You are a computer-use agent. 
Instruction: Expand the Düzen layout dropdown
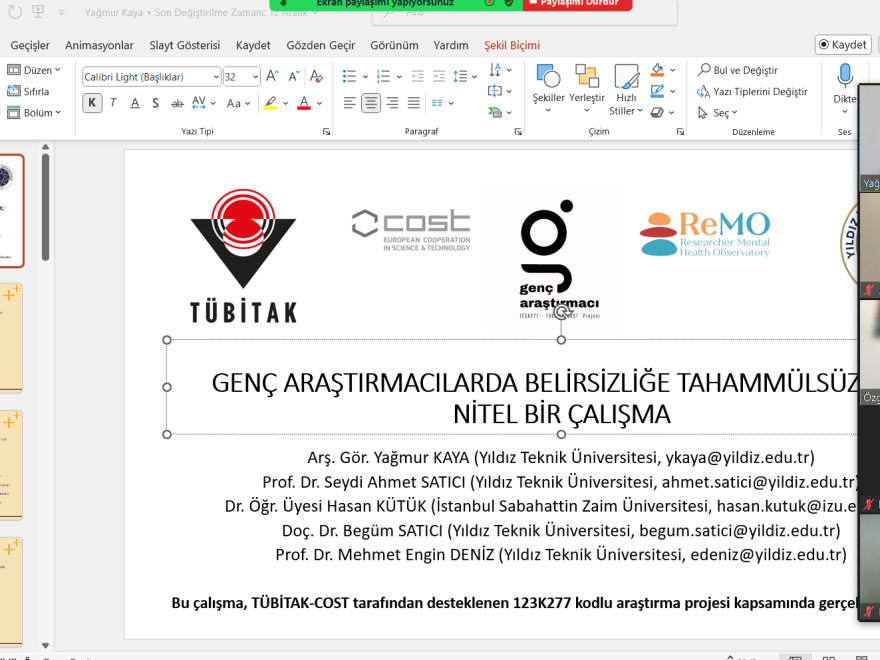click(x=35, y=70)
